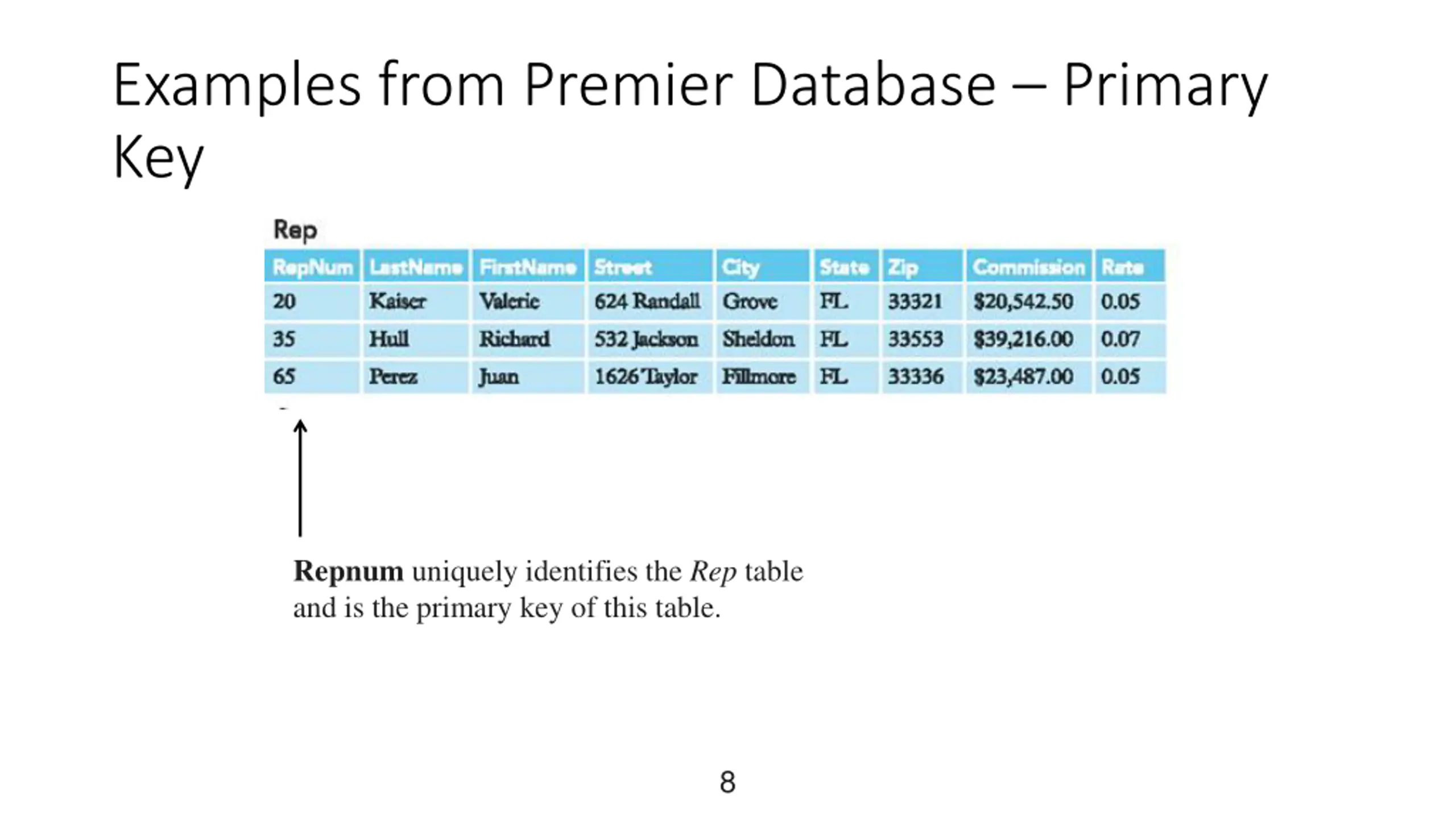Click the rate cell showing 0.07

tap(1120, 340)
